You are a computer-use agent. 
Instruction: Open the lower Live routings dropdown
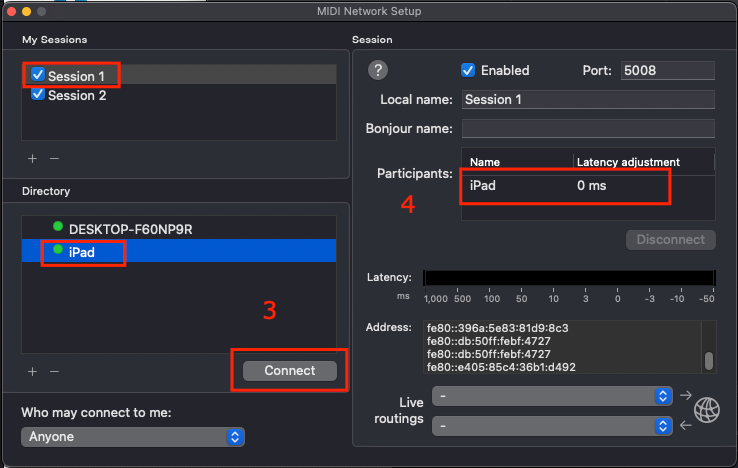551,426
